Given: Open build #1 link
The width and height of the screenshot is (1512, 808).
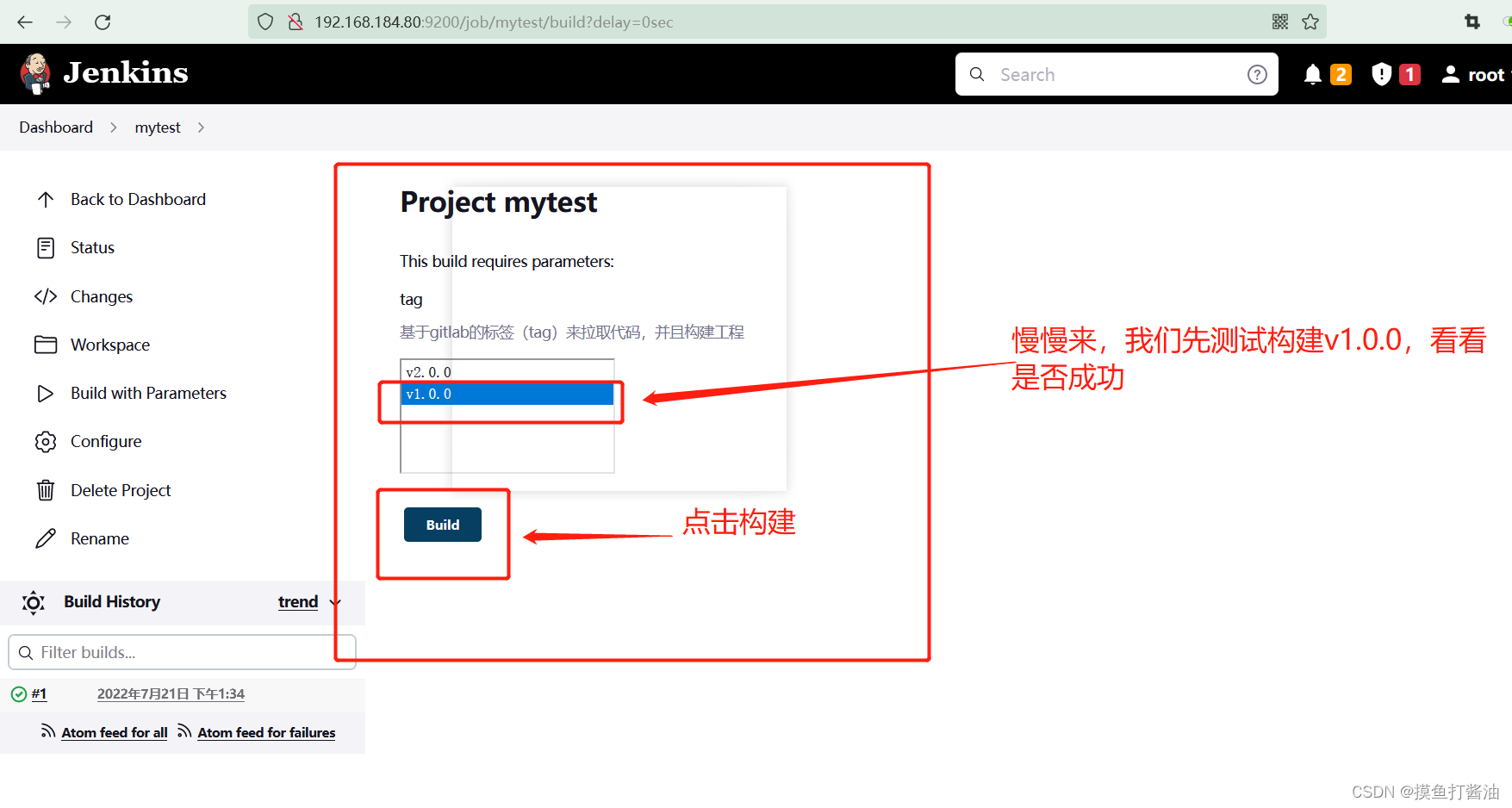Looking at the screenshot, I should coord(39,694).
